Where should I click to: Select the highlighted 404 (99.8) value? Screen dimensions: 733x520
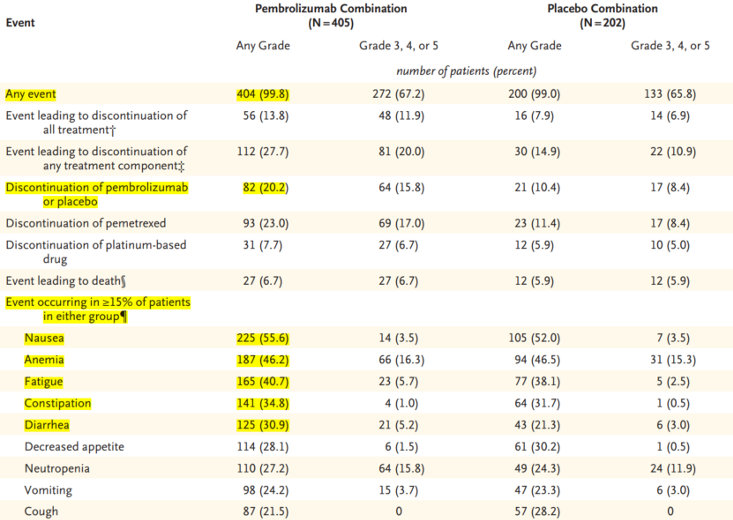262,95
